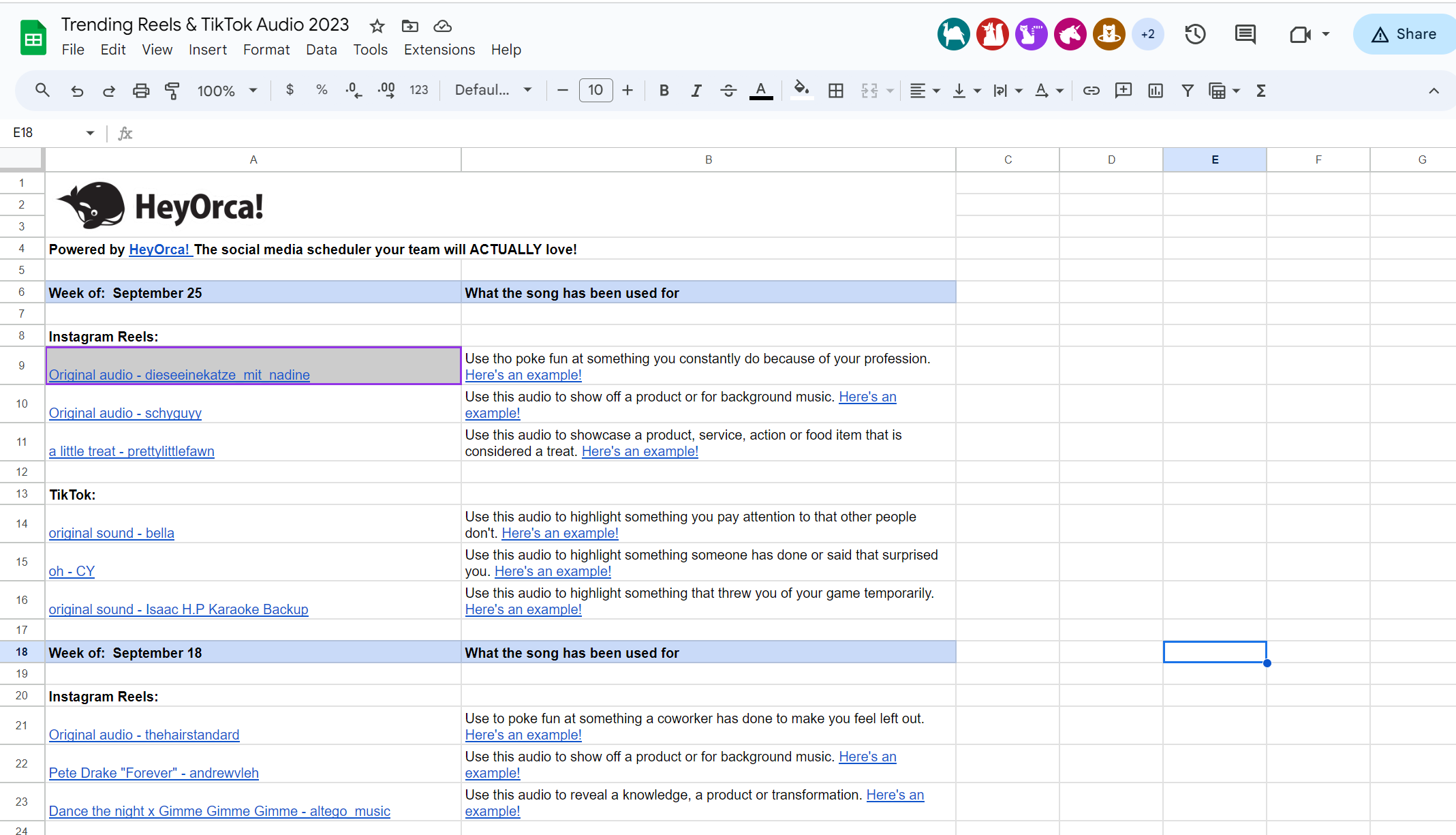1456x835 pixels.
Task: Open the Extensions menu
Action: [439, 50]
